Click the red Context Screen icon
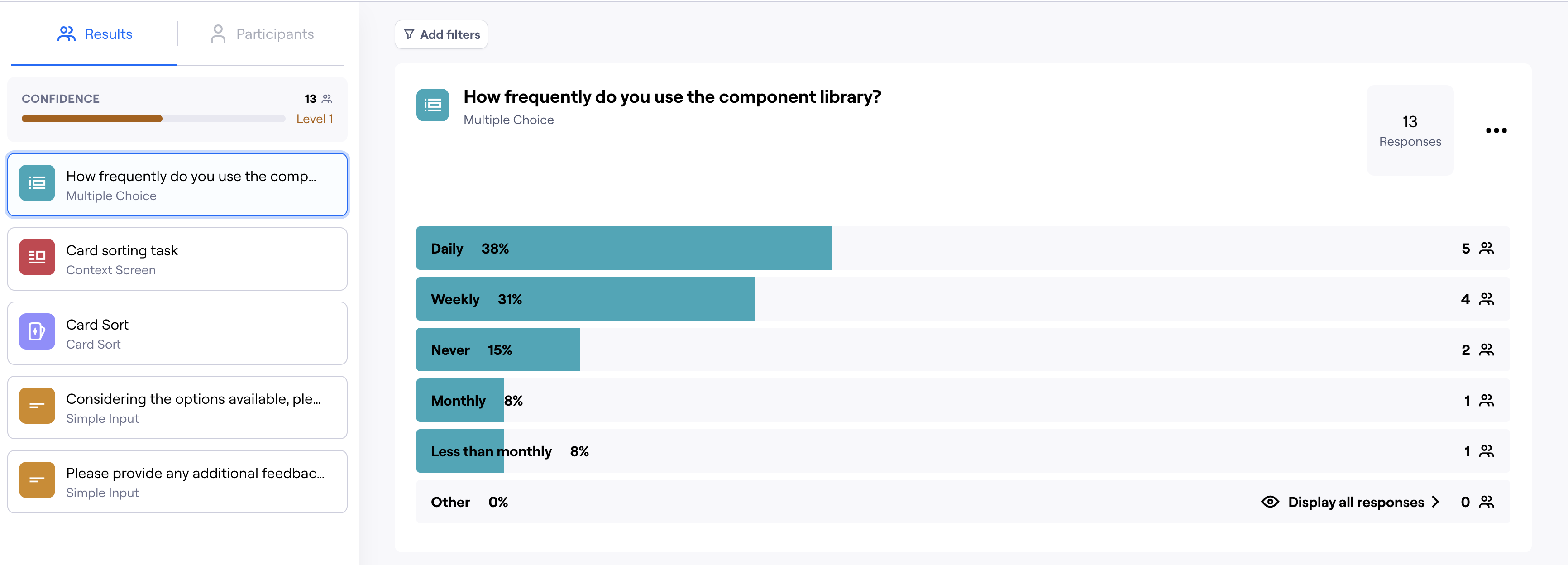 (37, 257)
